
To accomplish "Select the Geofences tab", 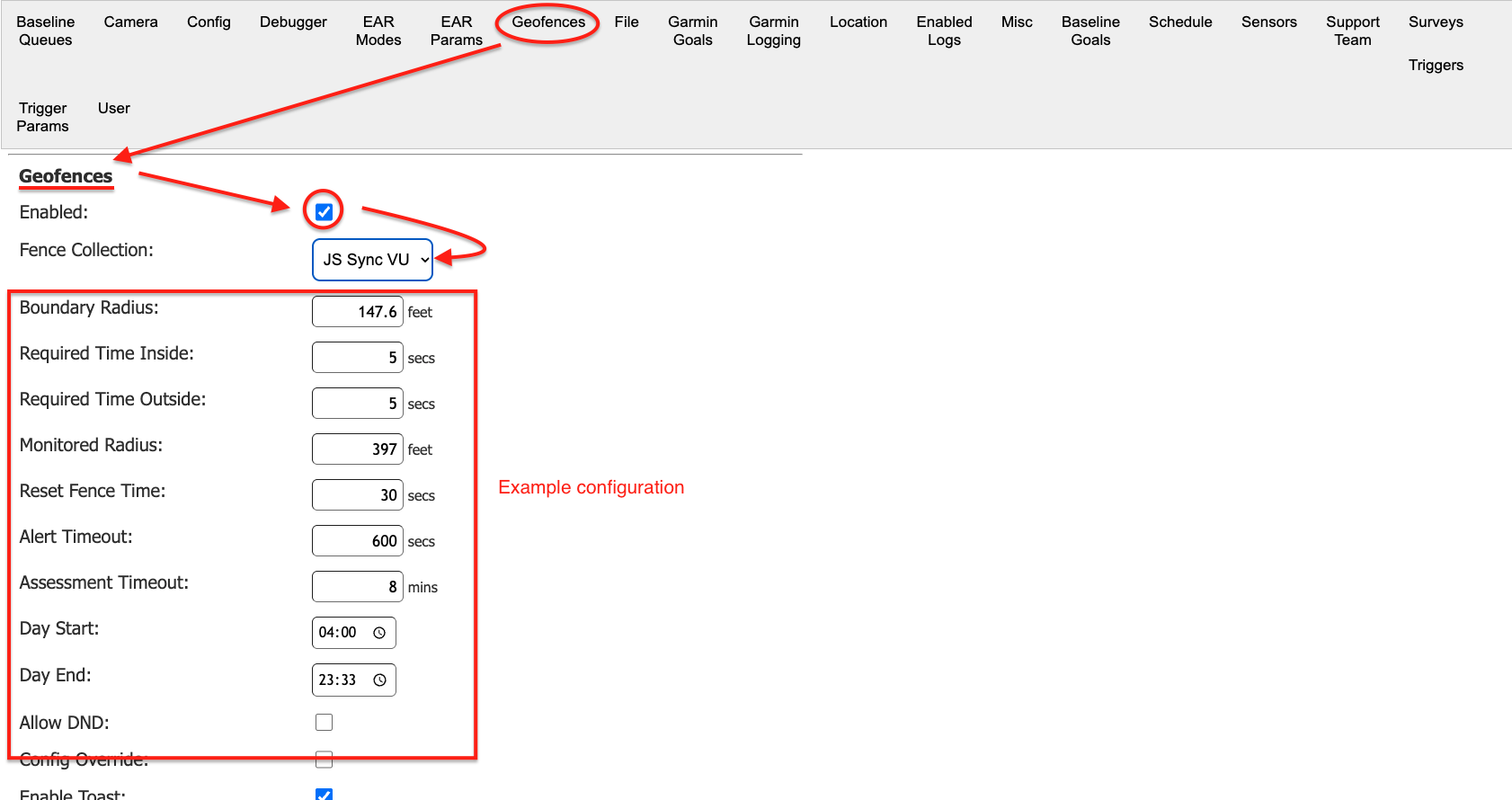I will pyautogui.click(x=548, y=22).
